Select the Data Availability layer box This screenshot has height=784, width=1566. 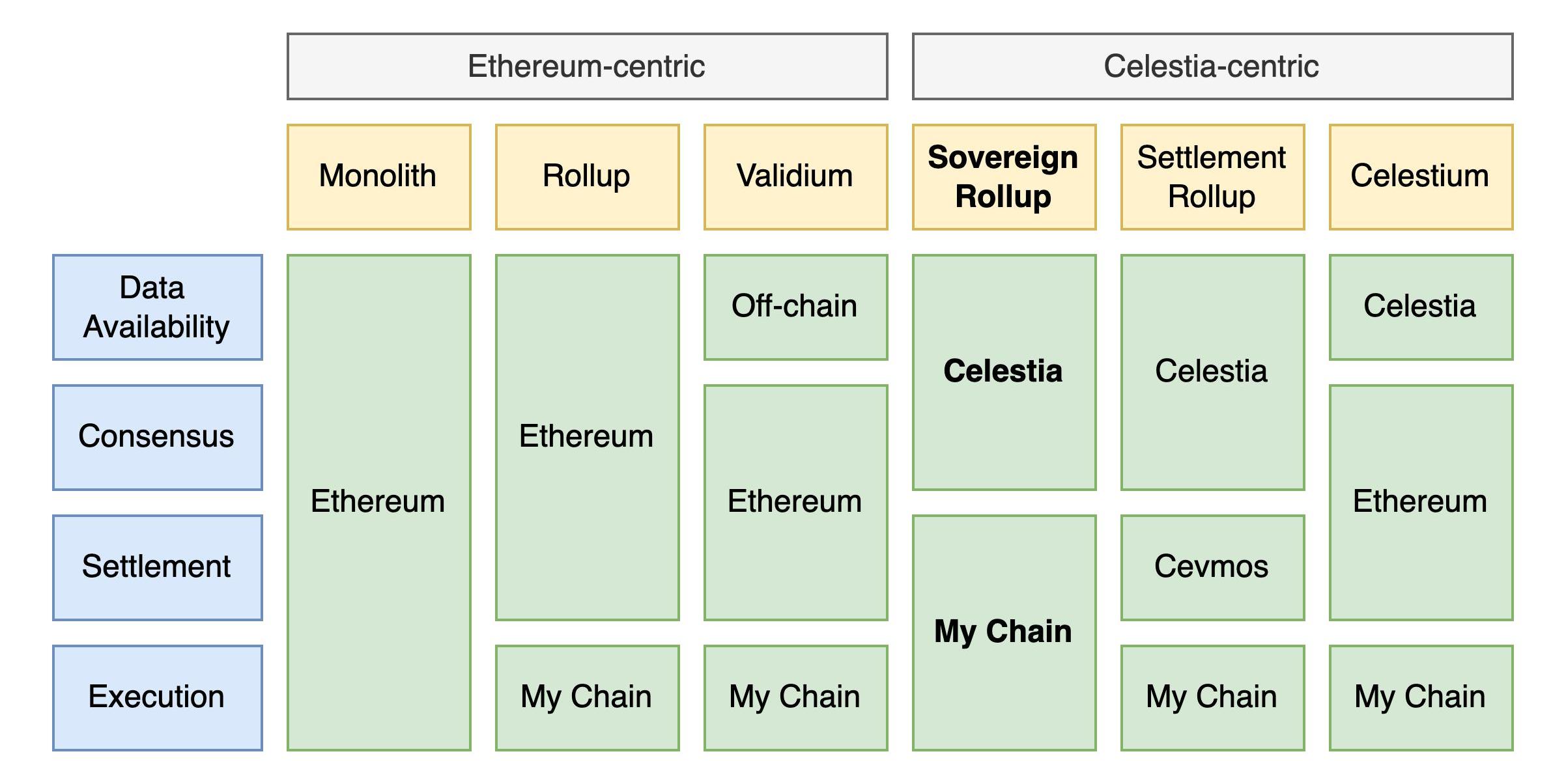pyautogui.click(x=157, y=307)
